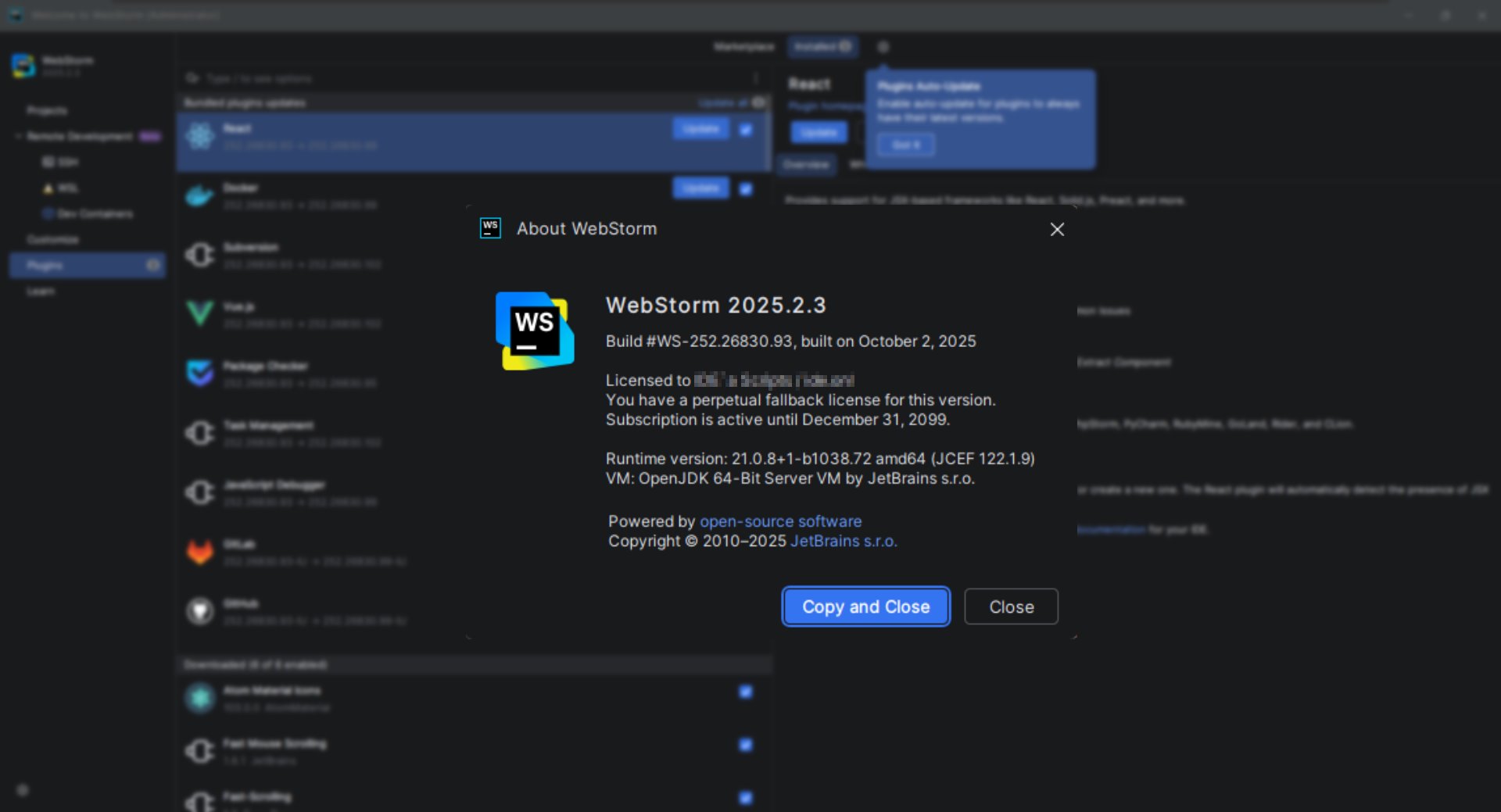Viewport: 1501px width, 812px height.
Task: Click the React plugin icon
Action: 200,136
